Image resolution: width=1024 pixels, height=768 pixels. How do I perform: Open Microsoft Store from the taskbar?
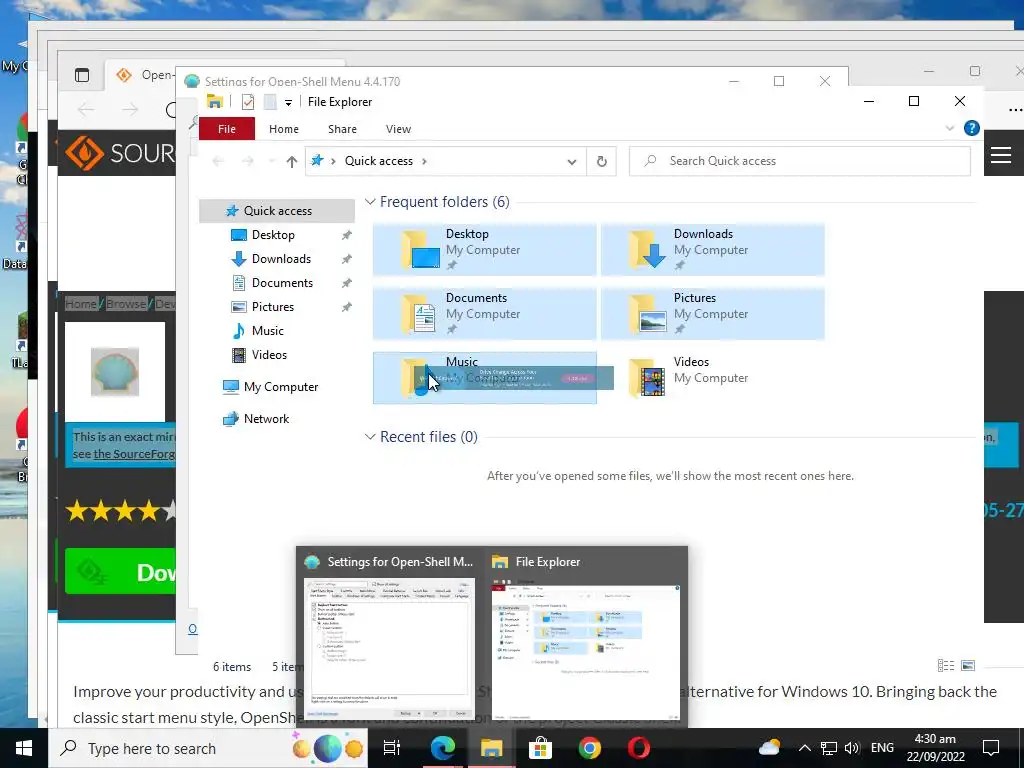(540, 748)
